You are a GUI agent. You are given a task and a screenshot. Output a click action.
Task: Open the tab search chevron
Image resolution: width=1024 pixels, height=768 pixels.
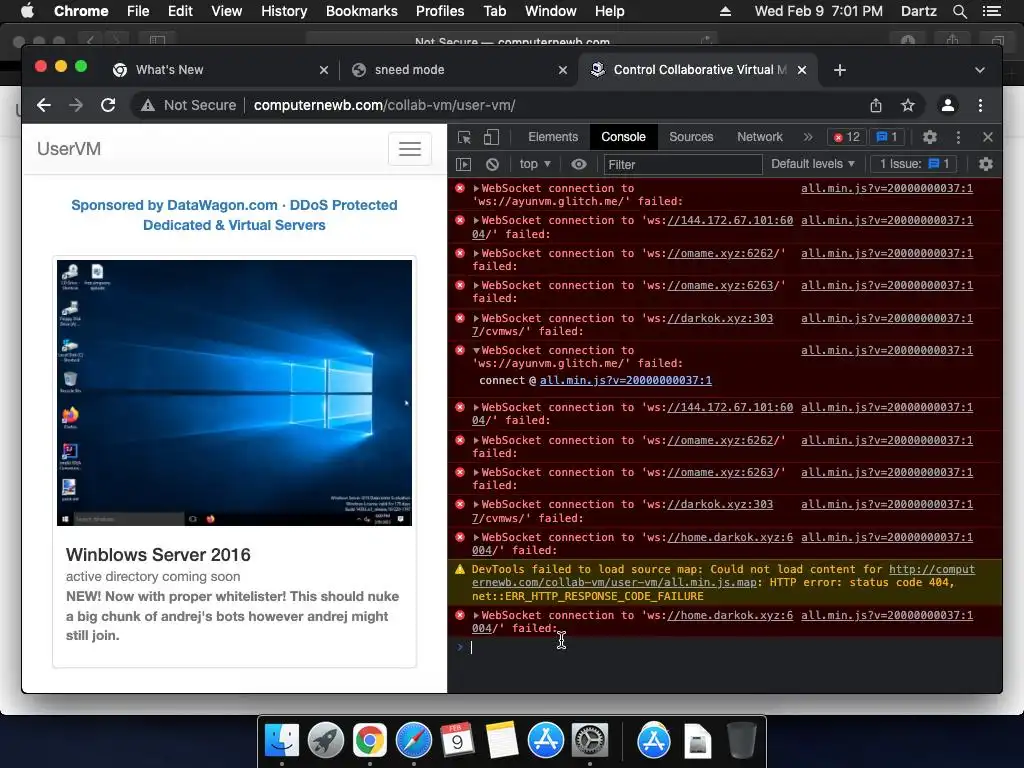pyautogui.click(x=980, y=70)
